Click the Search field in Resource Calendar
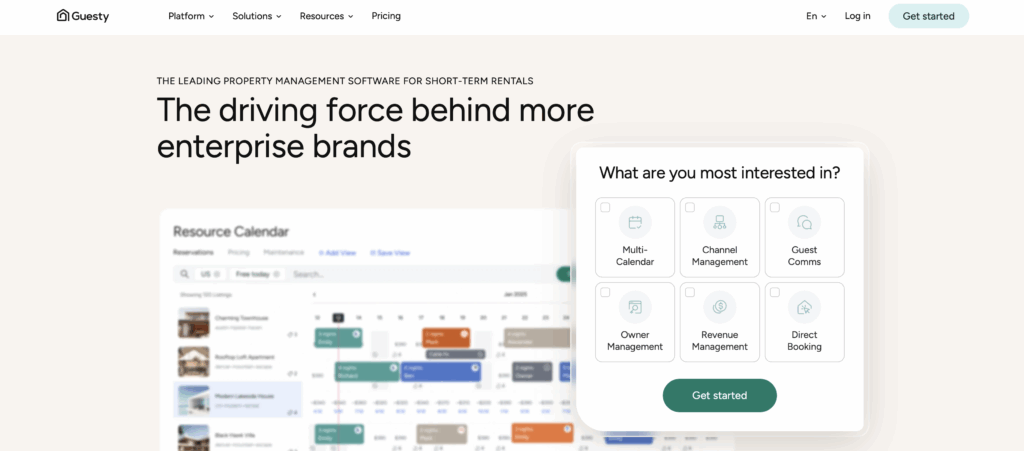 point(420,274)
